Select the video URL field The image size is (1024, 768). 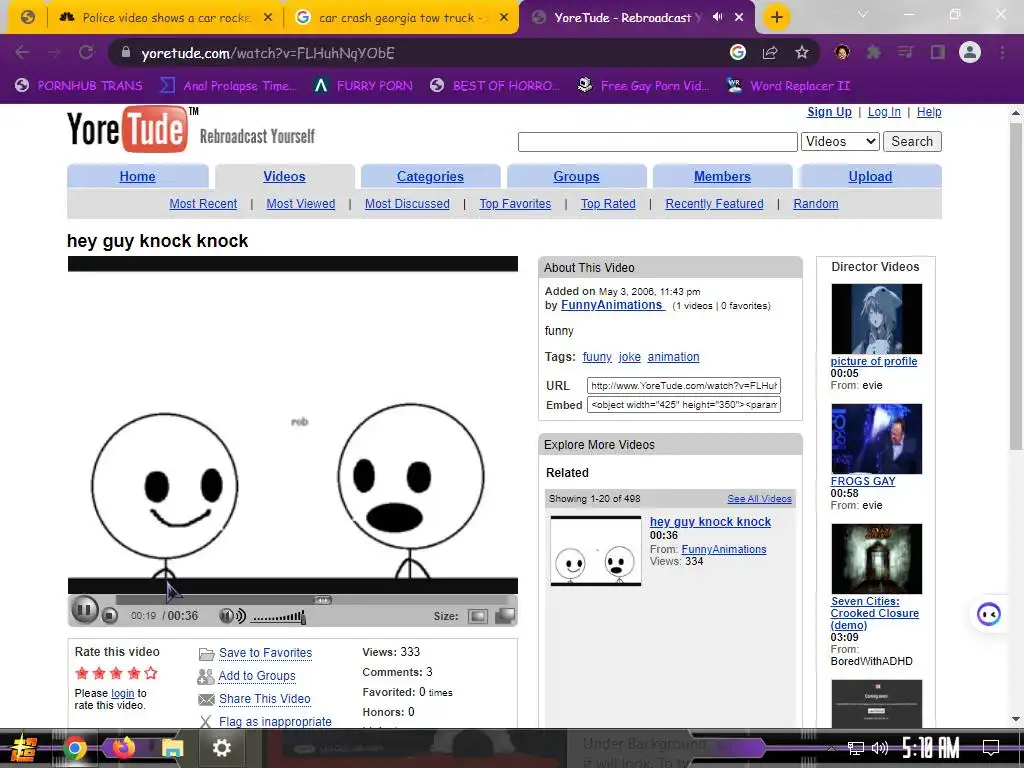pos(684,386)
